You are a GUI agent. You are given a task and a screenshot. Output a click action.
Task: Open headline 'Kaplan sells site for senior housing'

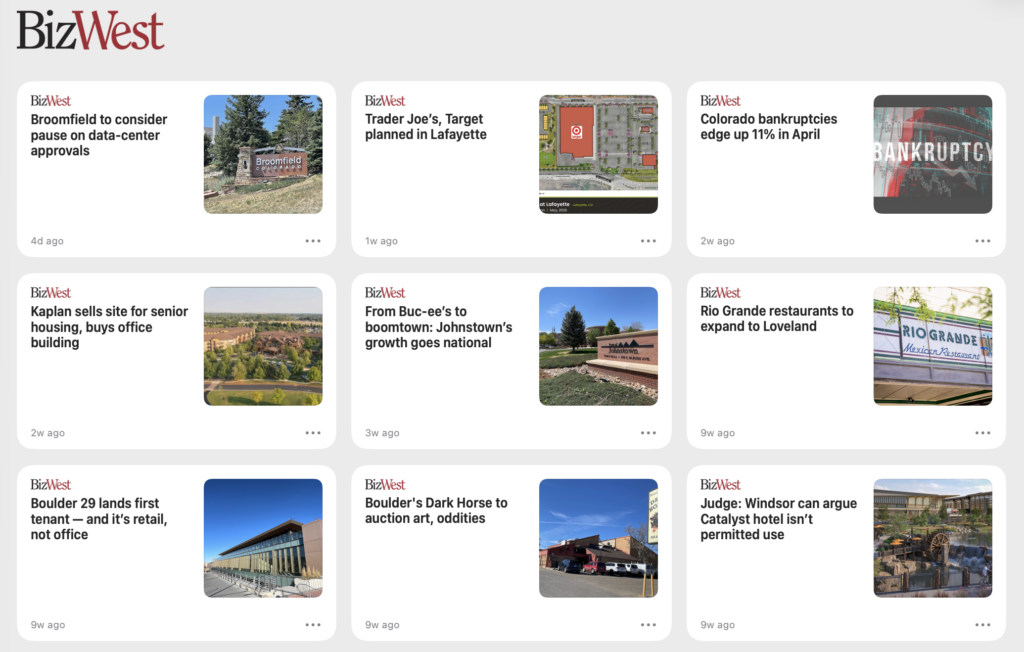(109, 327)
